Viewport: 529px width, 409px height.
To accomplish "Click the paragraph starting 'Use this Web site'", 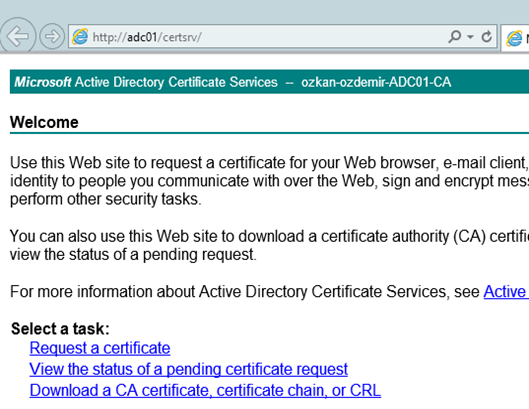I will [269, 181].
